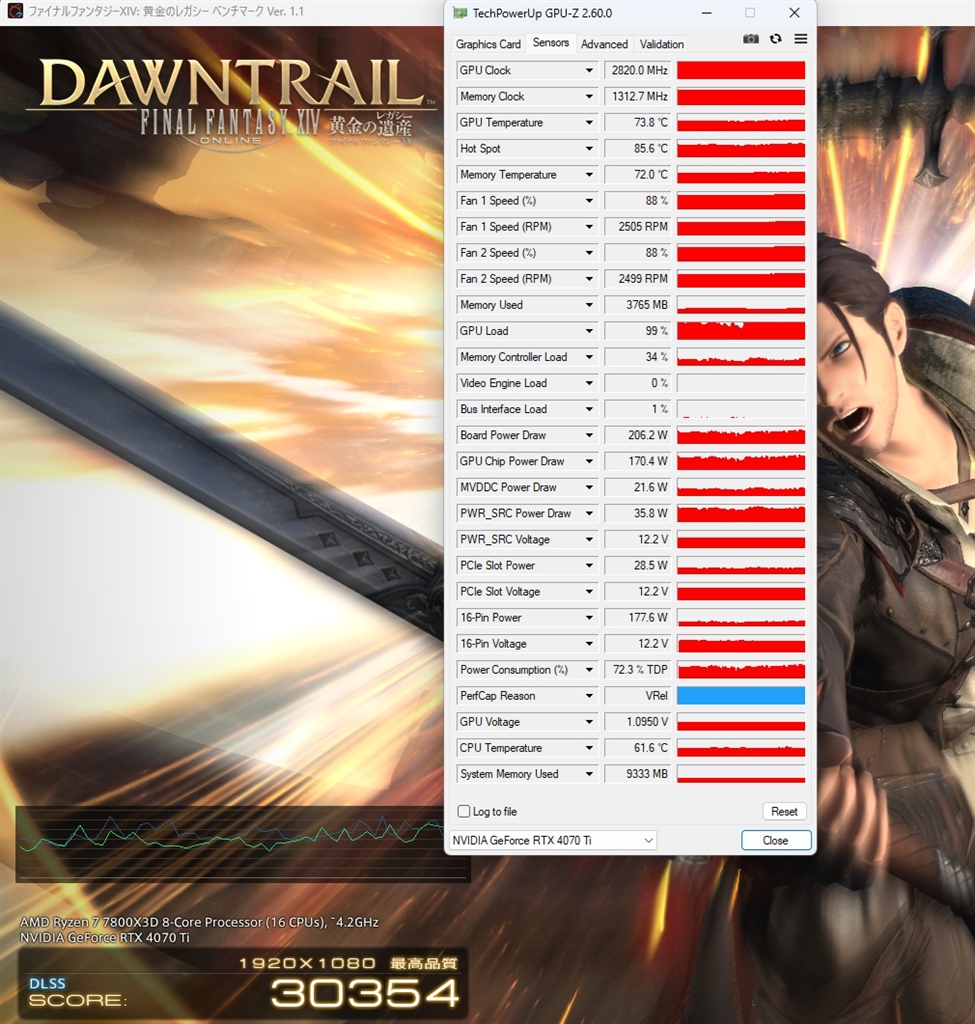Open the Memory Used sensor dropdown
This screenshot has height=1024, width=975.
click(589, 305)
